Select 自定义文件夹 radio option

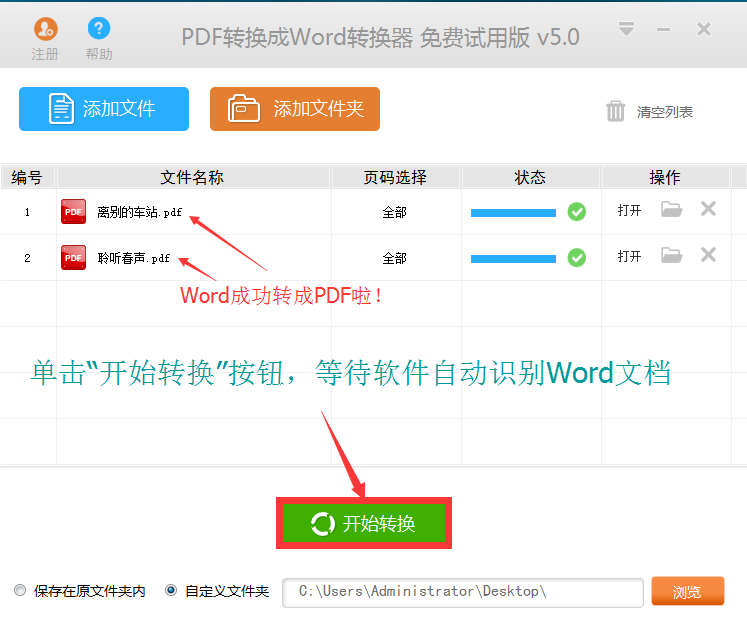[x=171, y=590]
